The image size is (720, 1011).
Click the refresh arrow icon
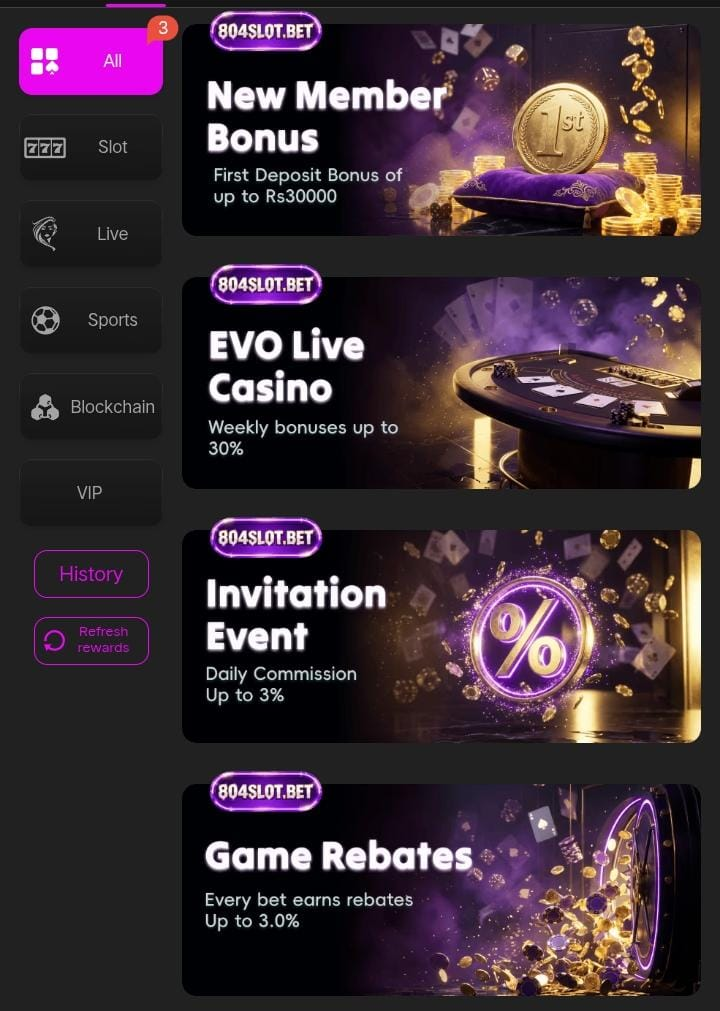tap(54, 640)
